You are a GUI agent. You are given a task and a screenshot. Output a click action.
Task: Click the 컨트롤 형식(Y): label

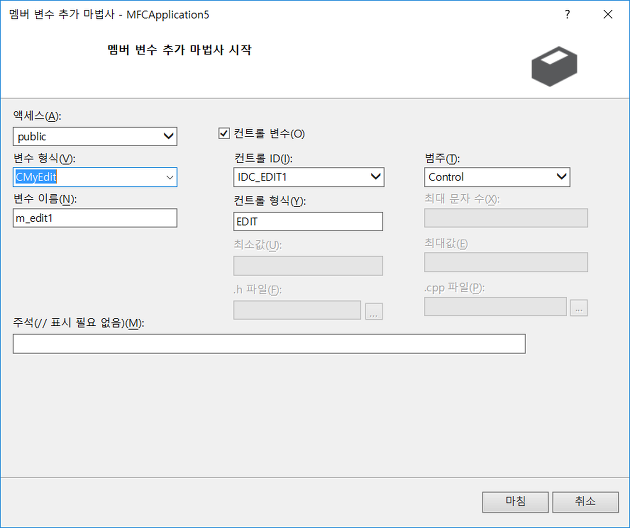270,201
